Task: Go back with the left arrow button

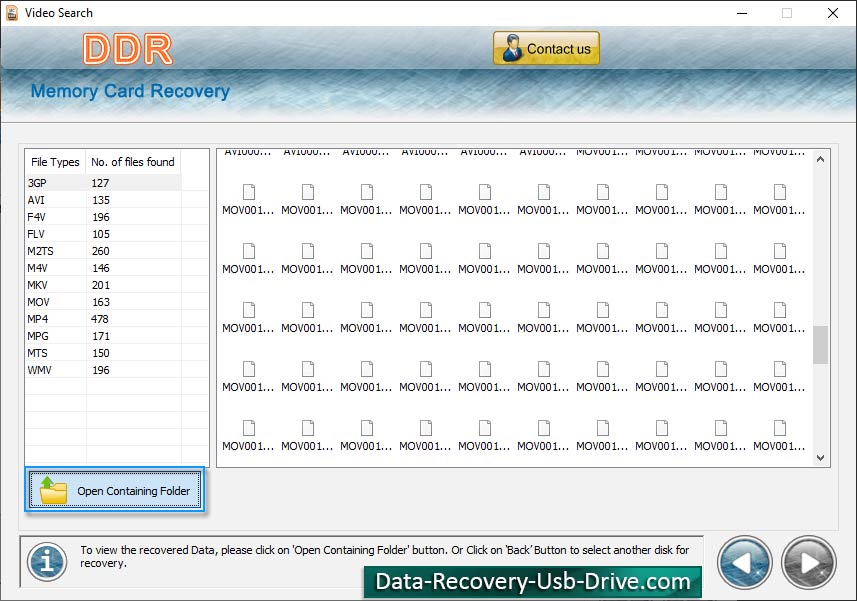Action: coord(744,563)
